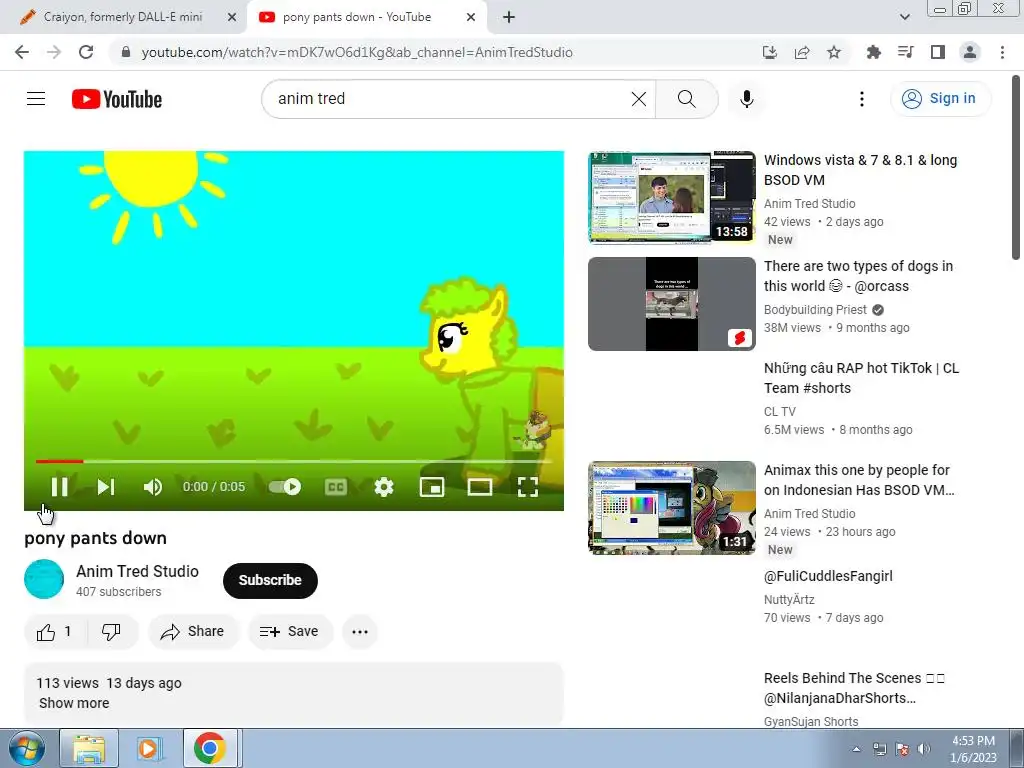Go forward with browser forward arrow
The height and width of the screenshot is (768, 1024).
click(x=54, y=52)
